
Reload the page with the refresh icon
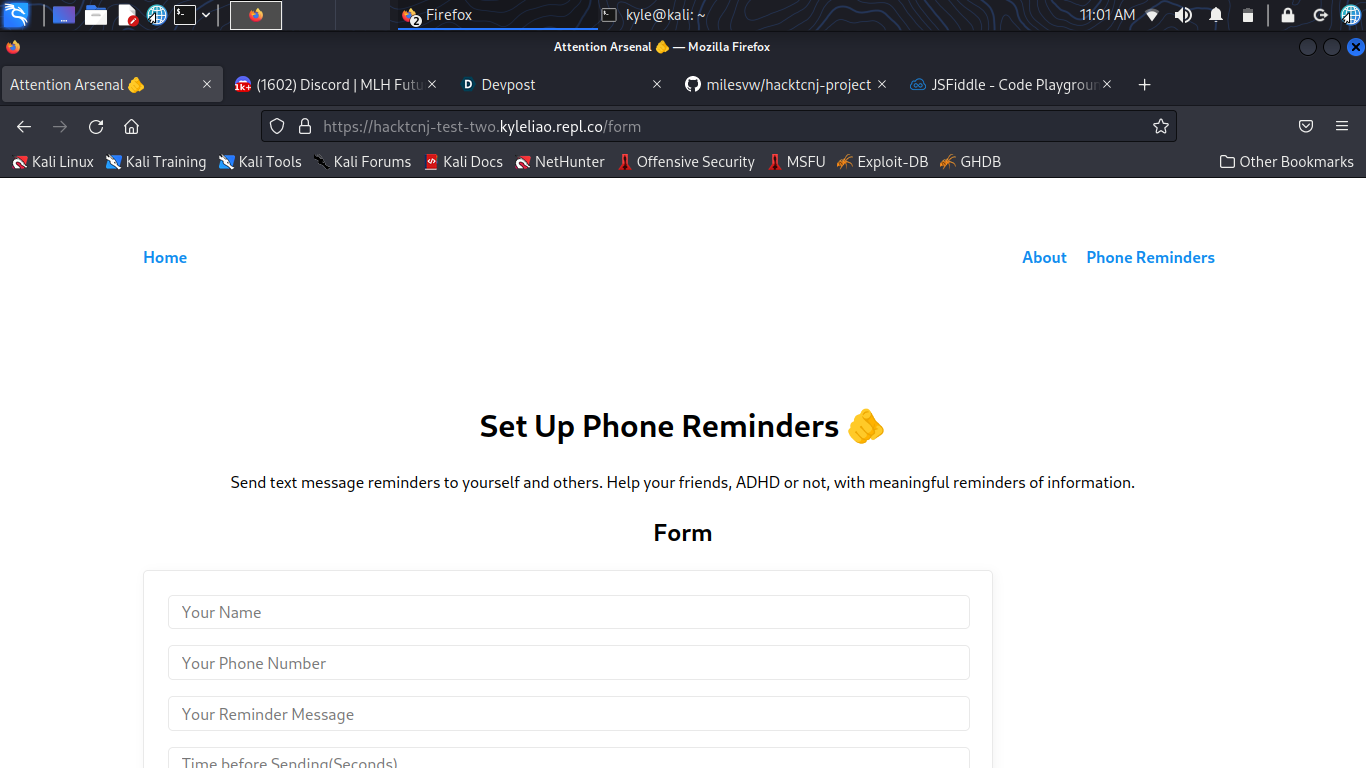[x=96, y=127]
